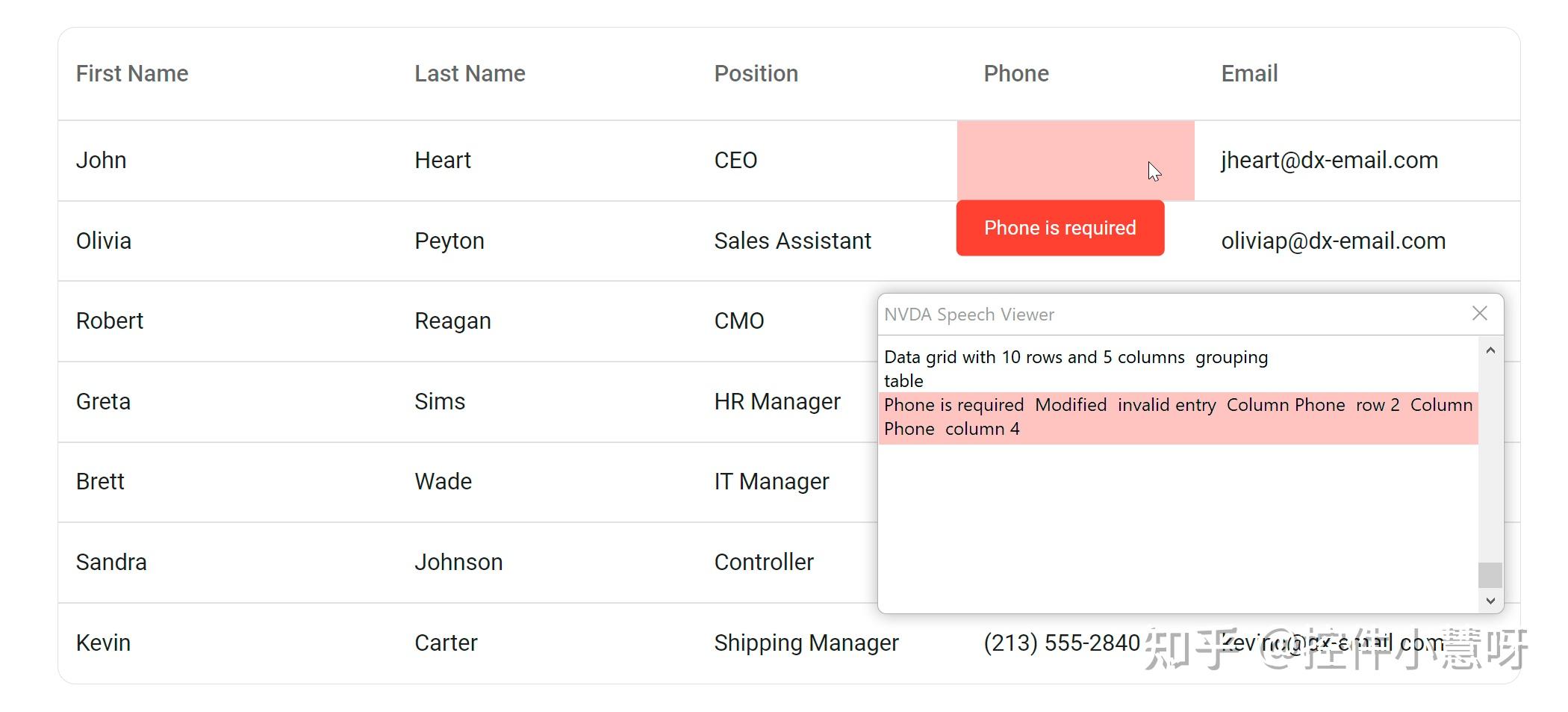
Task: Click the 'Phone is required' validation message
Action: pos(1060,228)
